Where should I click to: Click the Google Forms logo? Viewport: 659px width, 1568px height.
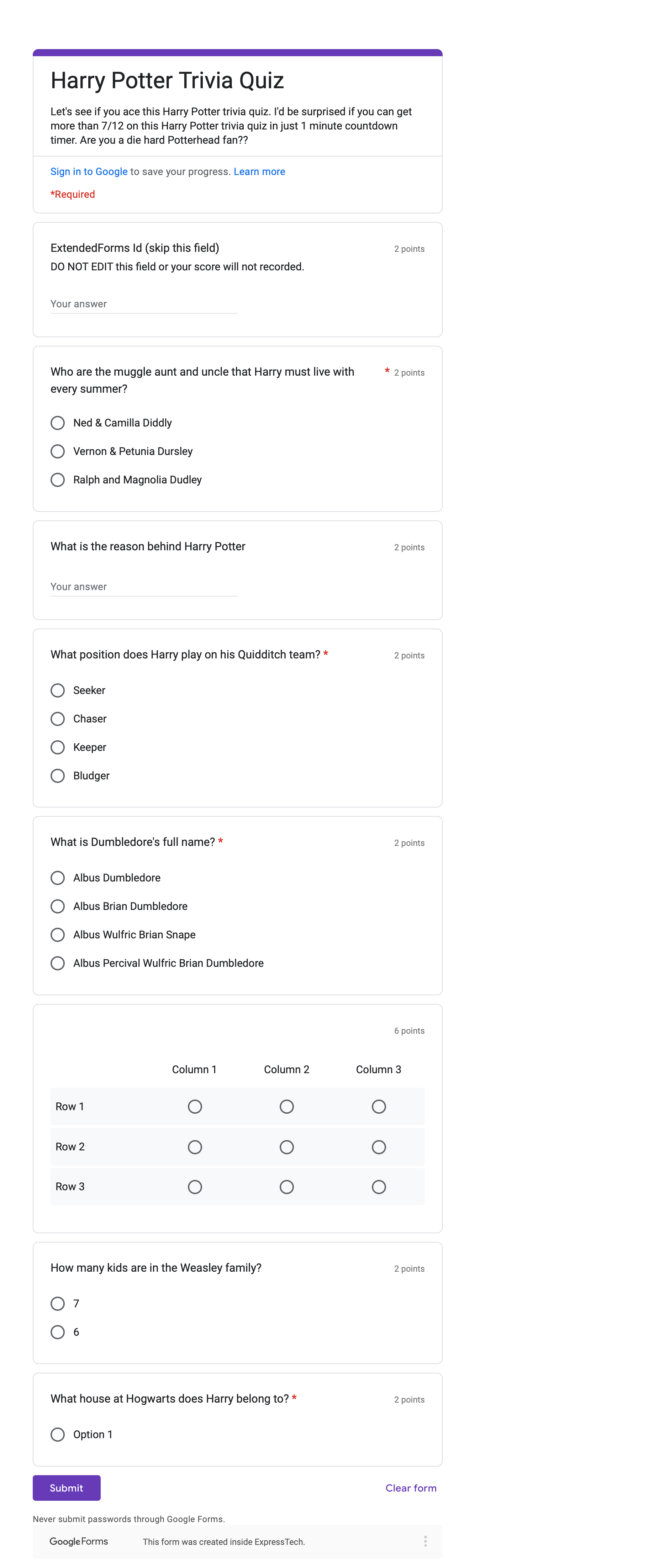(x=79, y=1541)
